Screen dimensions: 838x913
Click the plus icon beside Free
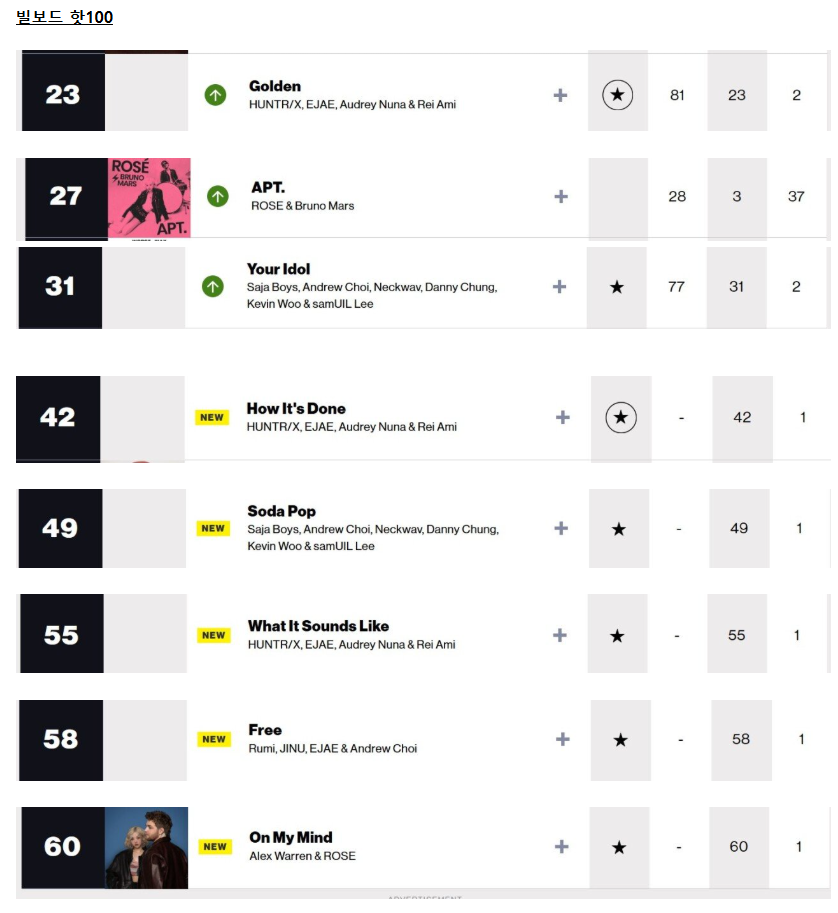[x=563, y=739]
